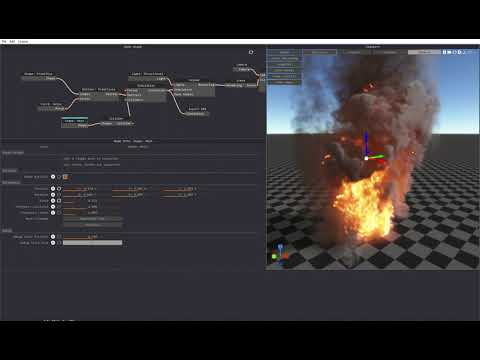Click the recenter icon in node graph corner
The height and width of the screenshot is (360, 480).
coord(251,52)
